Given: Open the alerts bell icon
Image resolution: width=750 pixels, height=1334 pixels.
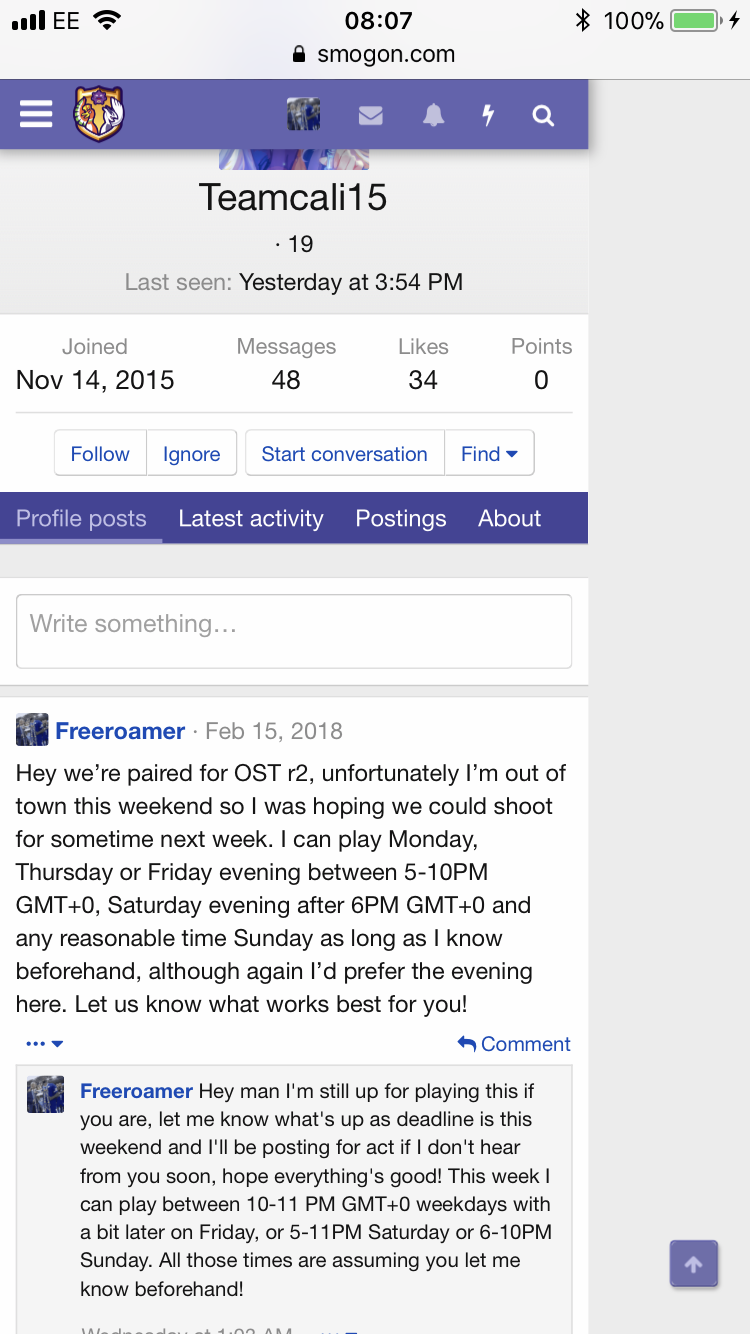Looking at the screenshot, I should click(433, 116).
